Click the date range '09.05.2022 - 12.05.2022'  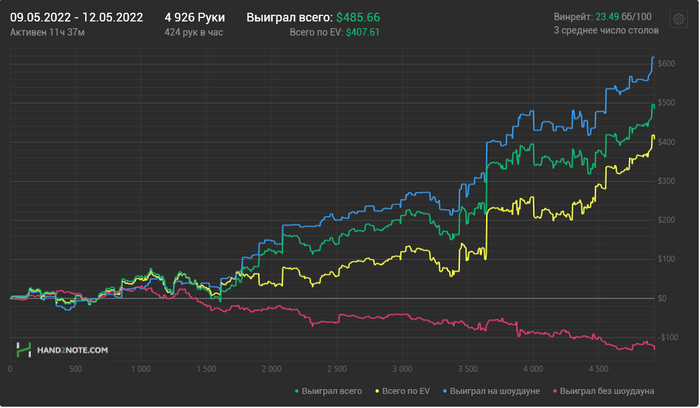click(x=76, y=17)
